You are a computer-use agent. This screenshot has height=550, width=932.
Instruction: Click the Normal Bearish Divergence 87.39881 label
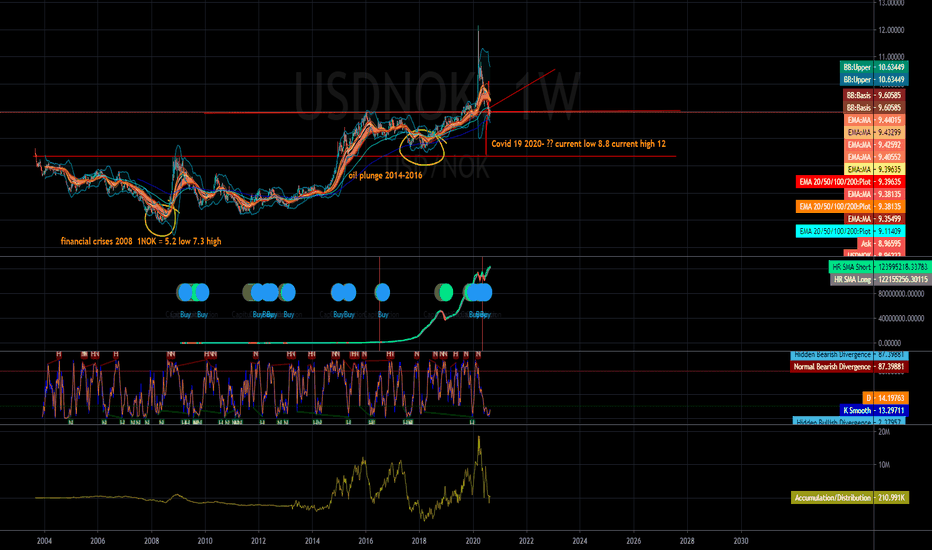coord(849,367)
